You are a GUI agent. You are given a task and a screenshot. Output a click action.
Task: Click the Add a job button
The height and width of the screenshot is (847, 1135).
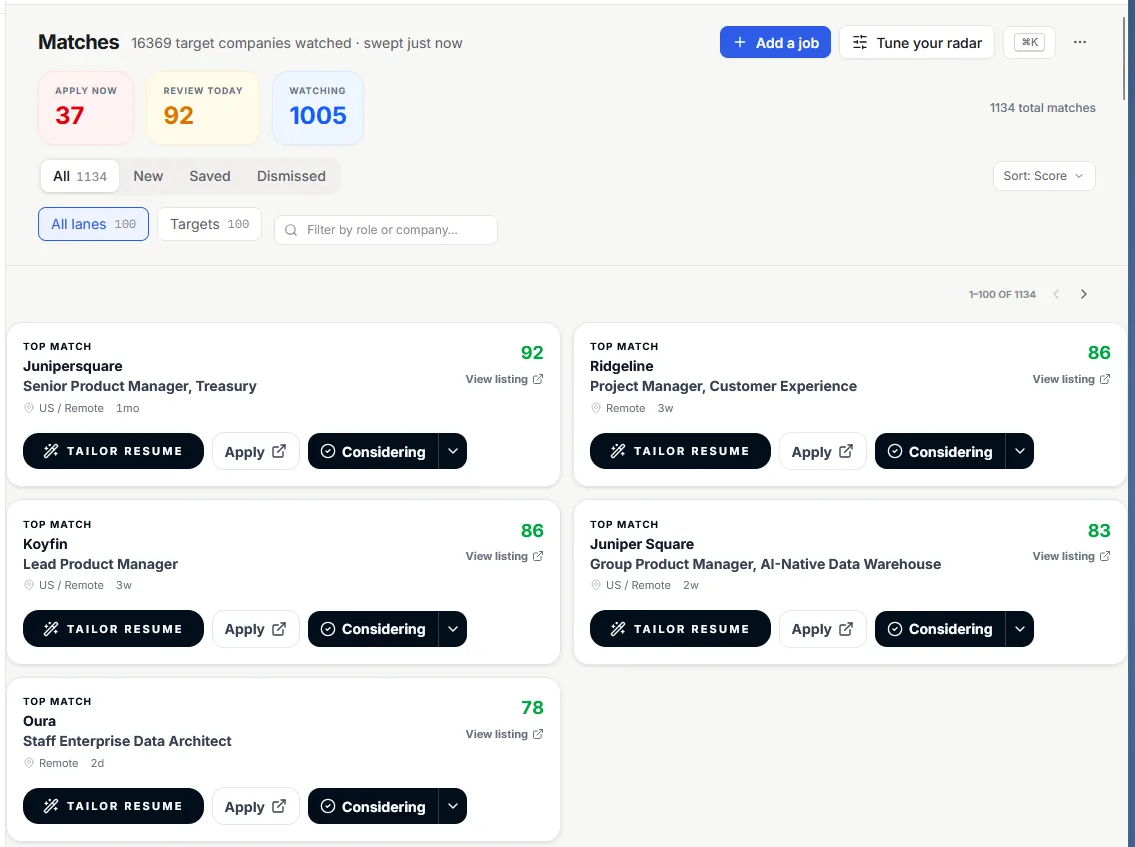coord(775,43)
